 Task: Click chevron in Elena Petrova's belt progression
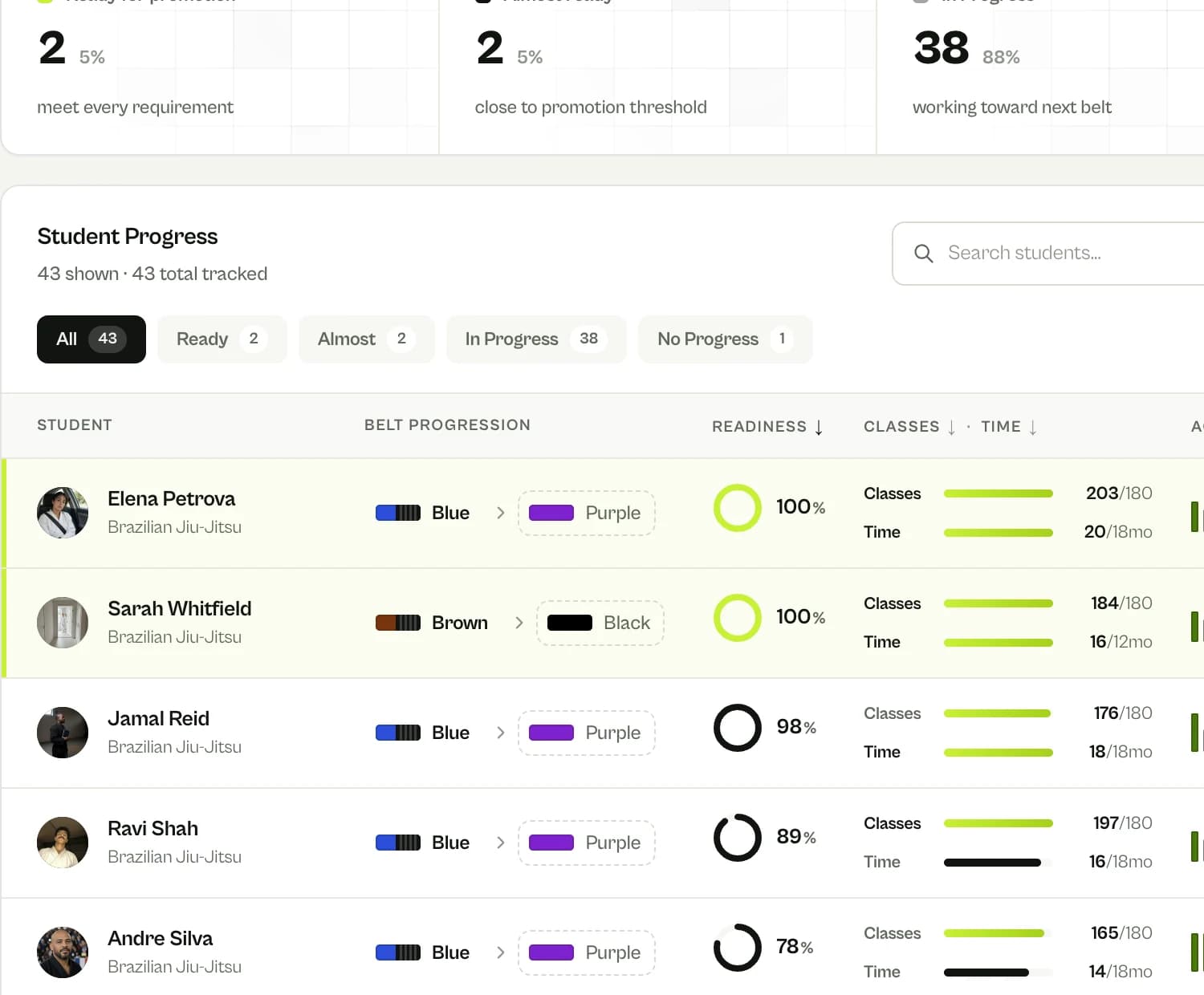pyautogui.click(x=501, y=513)
